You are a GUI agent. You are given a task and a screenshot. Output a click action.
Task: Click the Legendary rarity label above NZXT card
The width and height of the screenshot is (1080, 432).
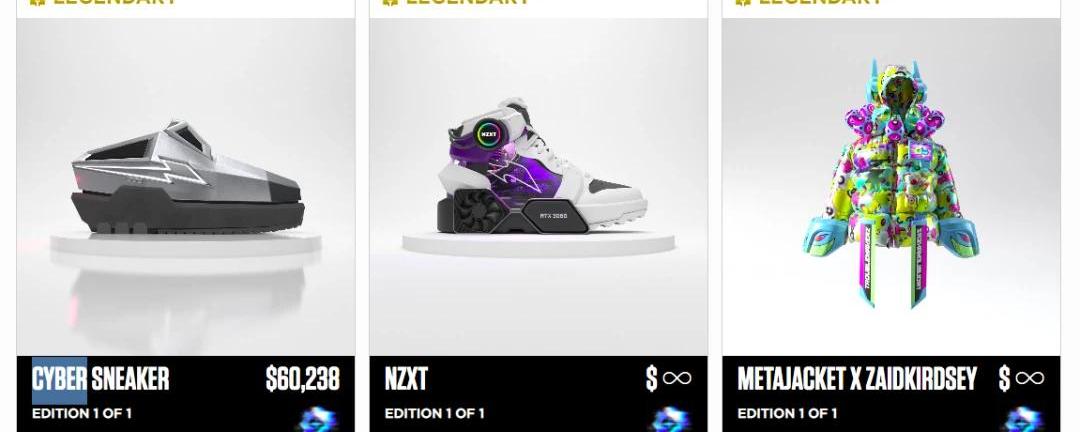click(456, 2)
